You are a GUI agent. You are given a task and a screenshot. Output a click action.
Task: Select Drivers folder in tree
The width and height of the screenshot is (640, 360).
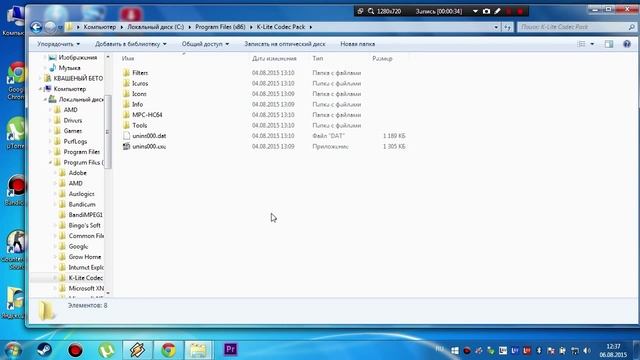(73, 120)
